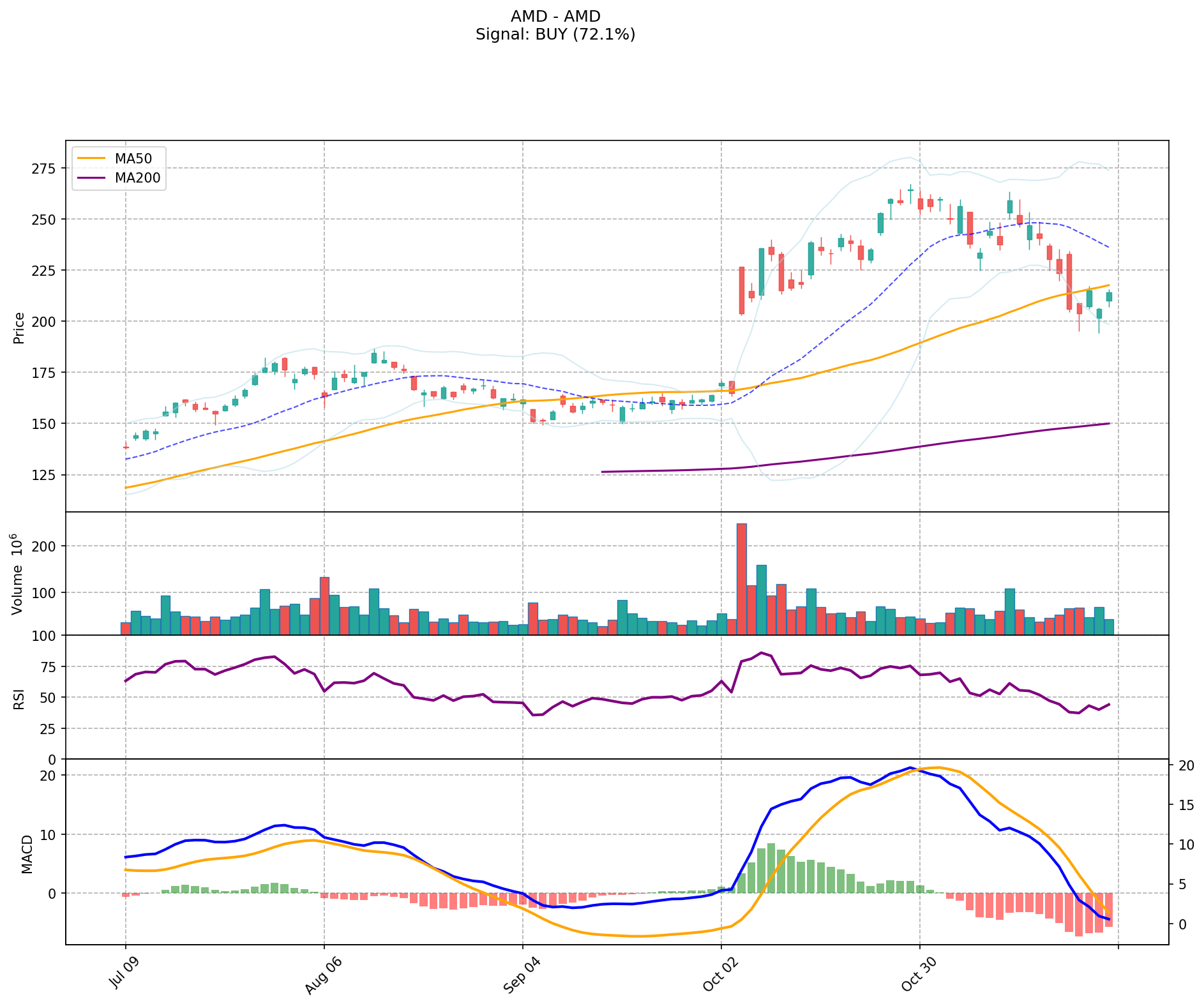This screenshot has width=1204, height=1006.
Task: Select the Sep 04 date tick label
Action: pyautogui.click(x=522, y=974)
